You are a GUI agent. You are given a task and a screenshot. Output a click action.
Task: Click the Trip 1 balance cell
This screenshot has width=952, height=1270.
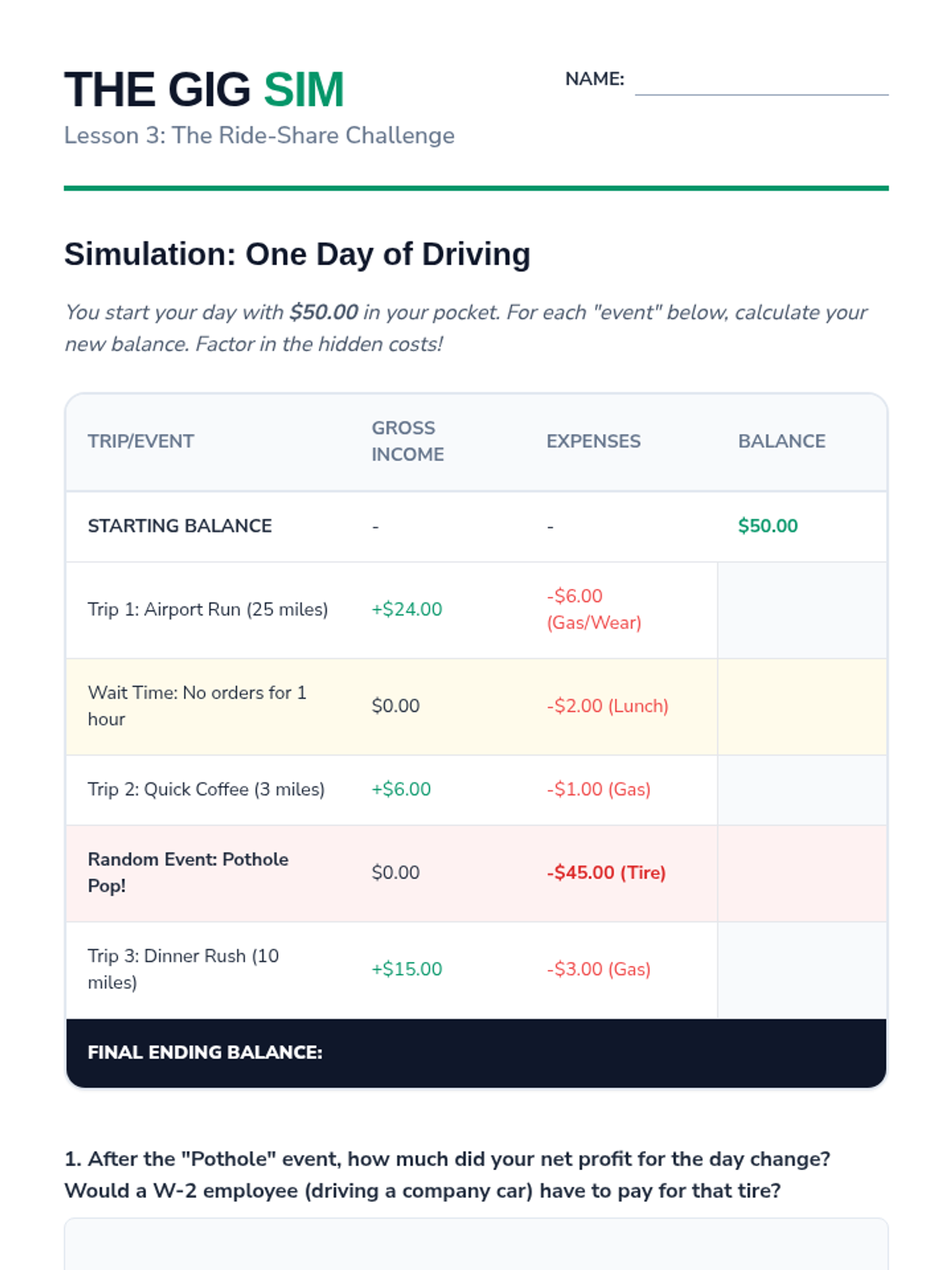pyautogui.click(x=802, y=610)
